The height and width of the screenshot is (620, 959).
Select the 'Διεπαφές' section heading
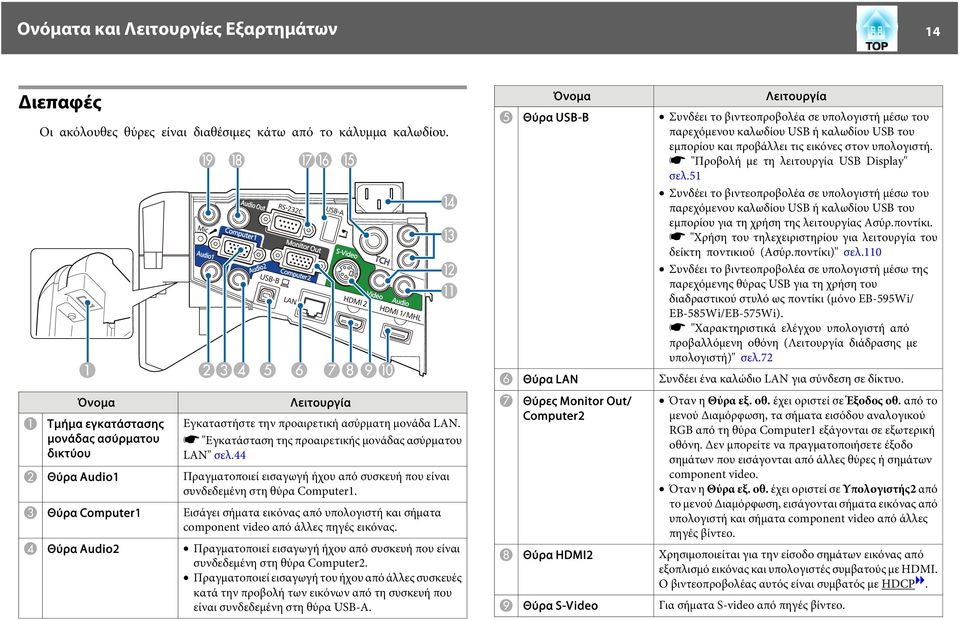[59, 101]
